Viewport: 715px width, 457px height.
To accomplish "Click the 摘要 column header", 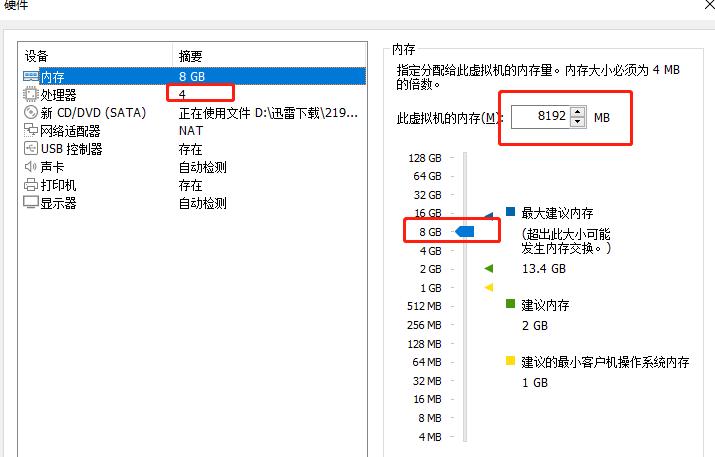I will point(191,56).
